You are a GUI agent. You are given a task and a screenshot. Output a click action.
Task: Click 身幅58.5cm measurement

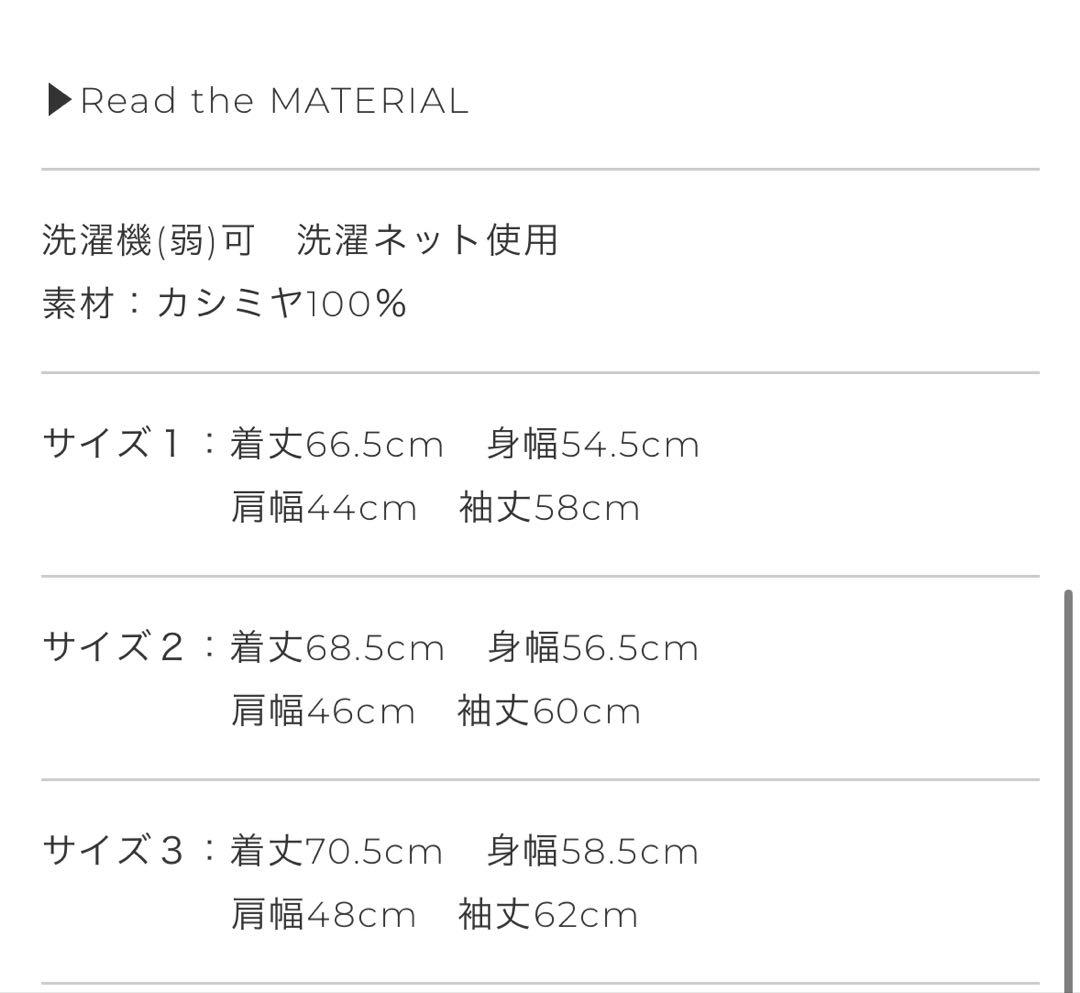[x=593, y=851]
